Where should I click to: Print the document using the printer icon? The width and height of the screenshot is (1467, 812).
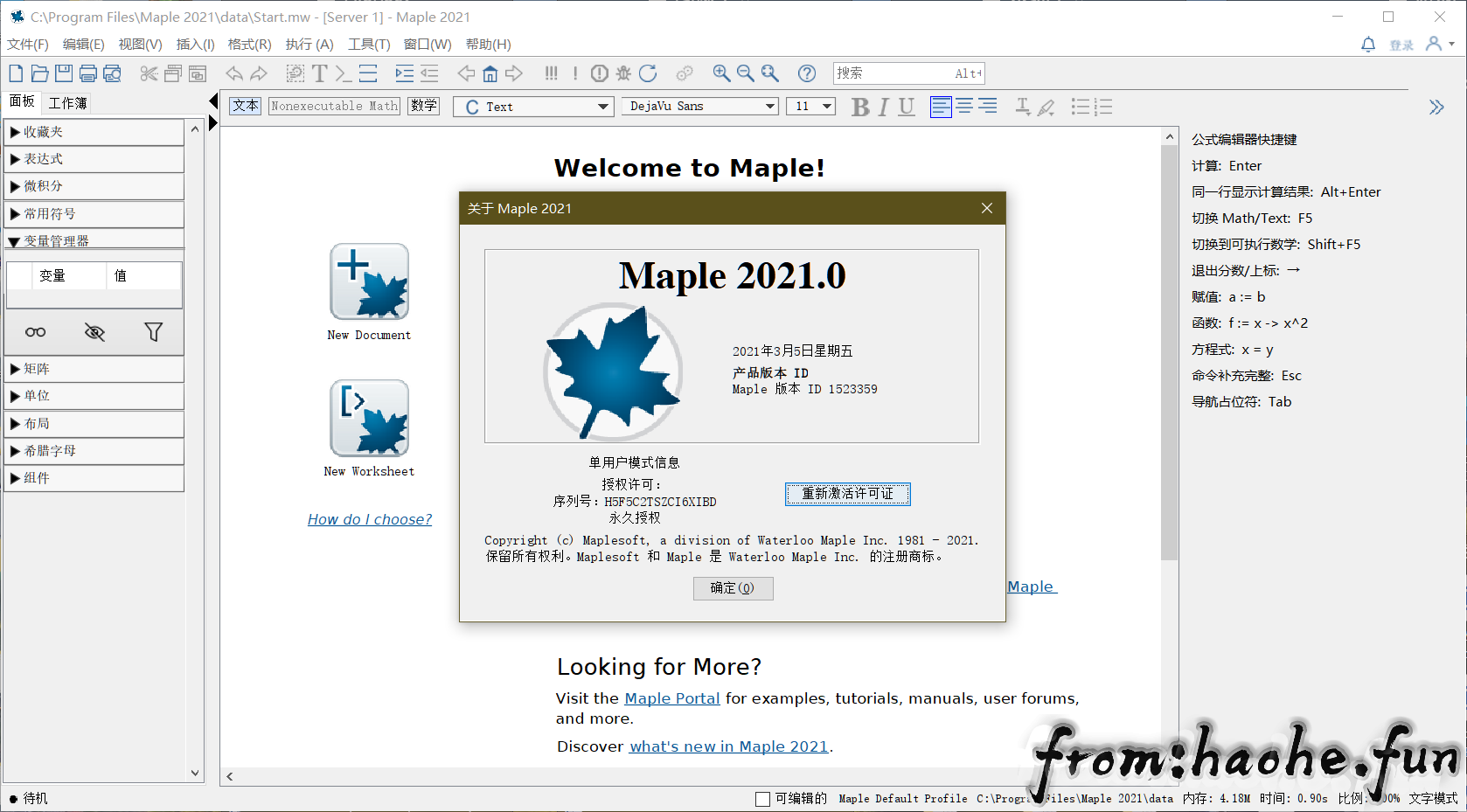[88, 73]
